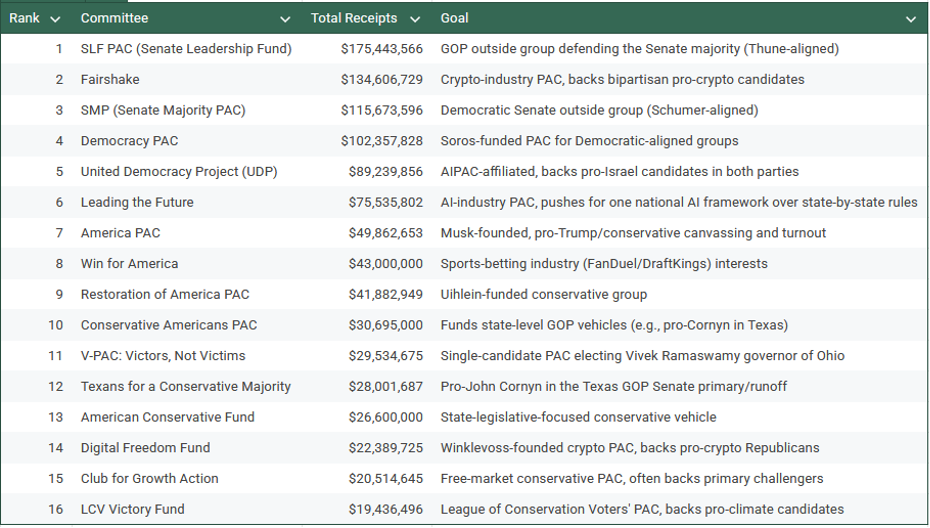The width and height of the screenshot is (930, 528).
Task: Select League of Conservation Voters' goal cell
Action: point(680,510)
